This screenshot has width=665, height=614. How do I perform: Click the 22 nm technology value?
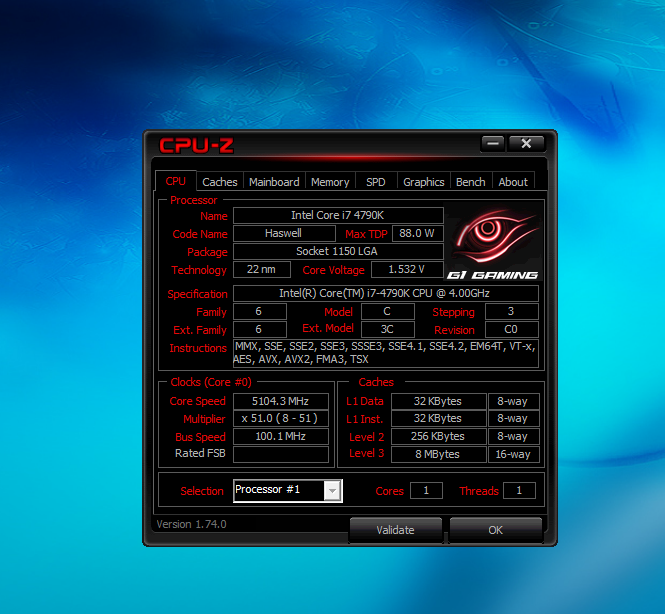262,269
